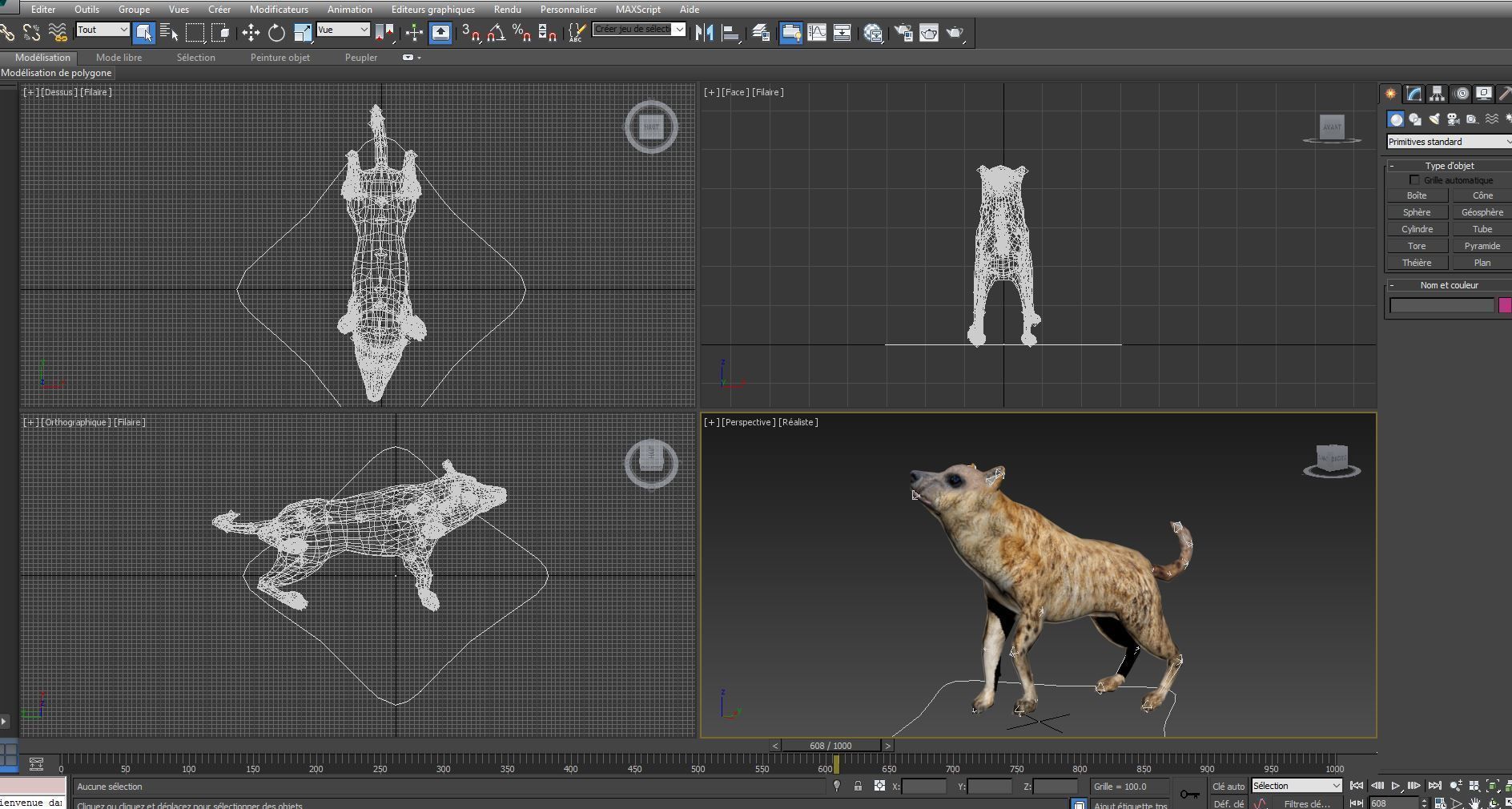
Task: Open the Rendu menu
Action: point(508,10)
